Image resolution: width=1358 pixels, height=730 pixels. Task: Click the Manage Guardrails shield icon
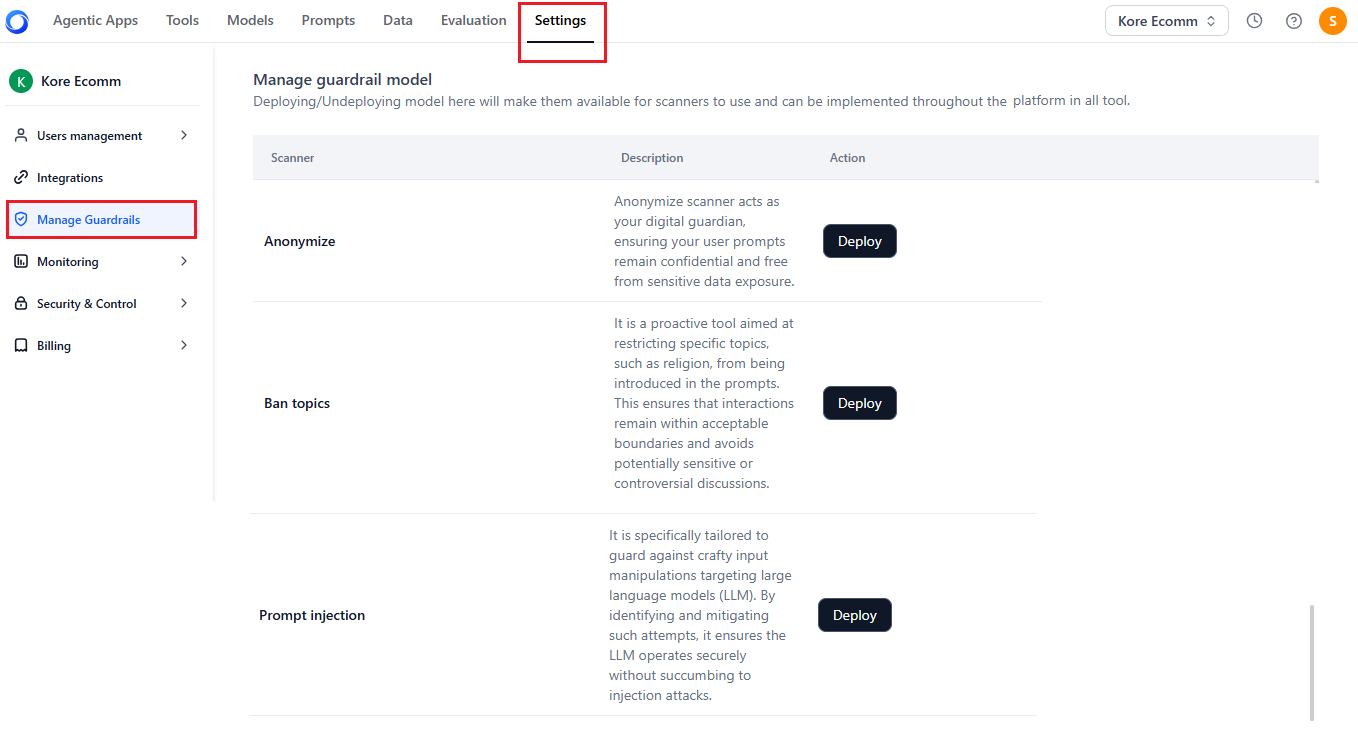pyautogui.click(x=22, y=219)
